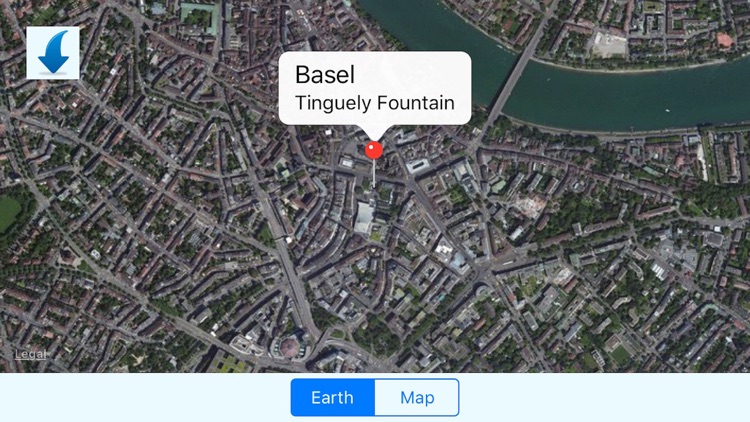Tap the Tinguely Fountain subtitle text
The width and height of the screenshot is (750, 422).
[x=375, y=103]
